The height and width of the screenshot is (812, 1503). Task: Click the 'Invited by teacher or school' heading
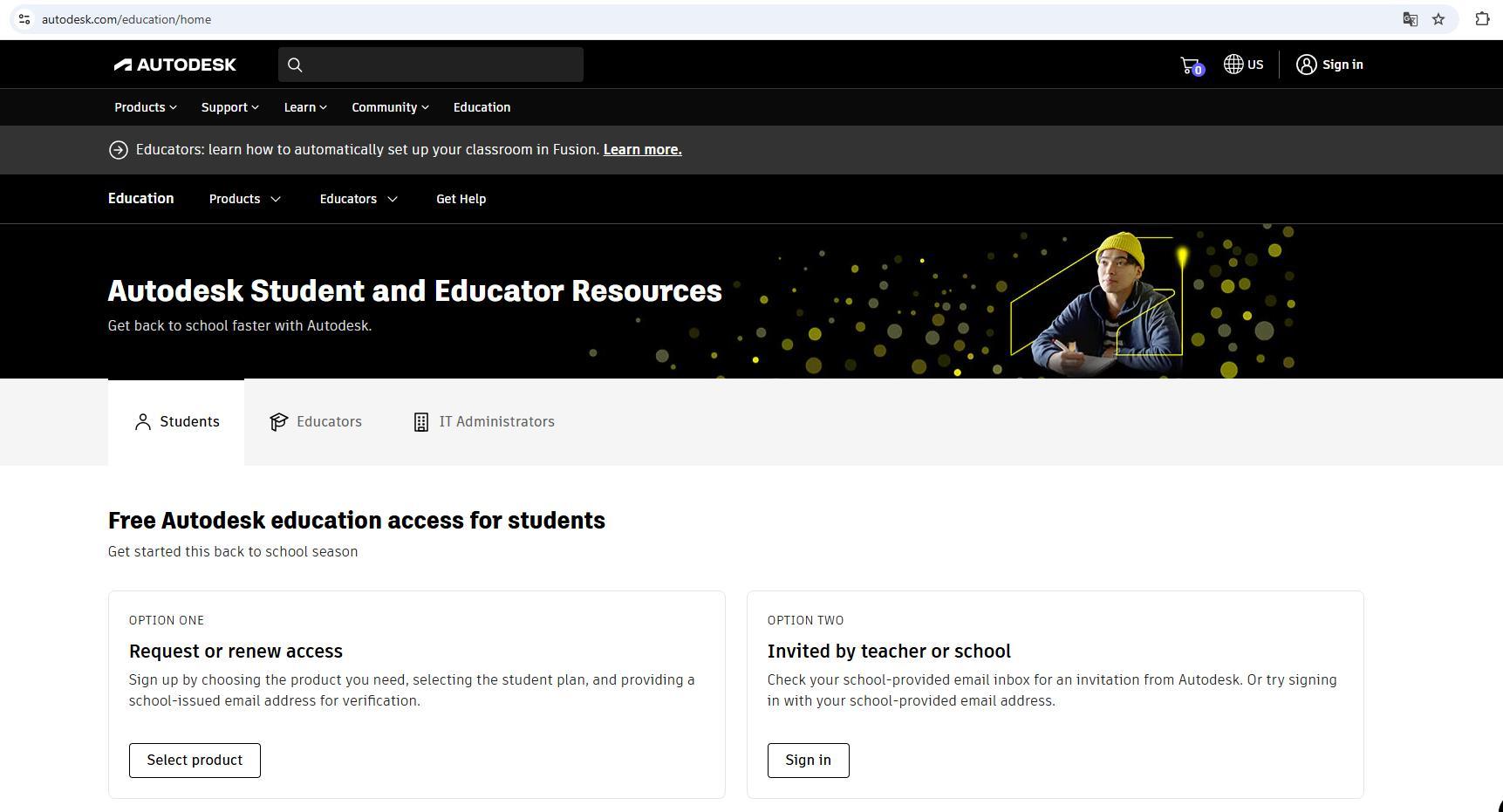click(889, 652)
